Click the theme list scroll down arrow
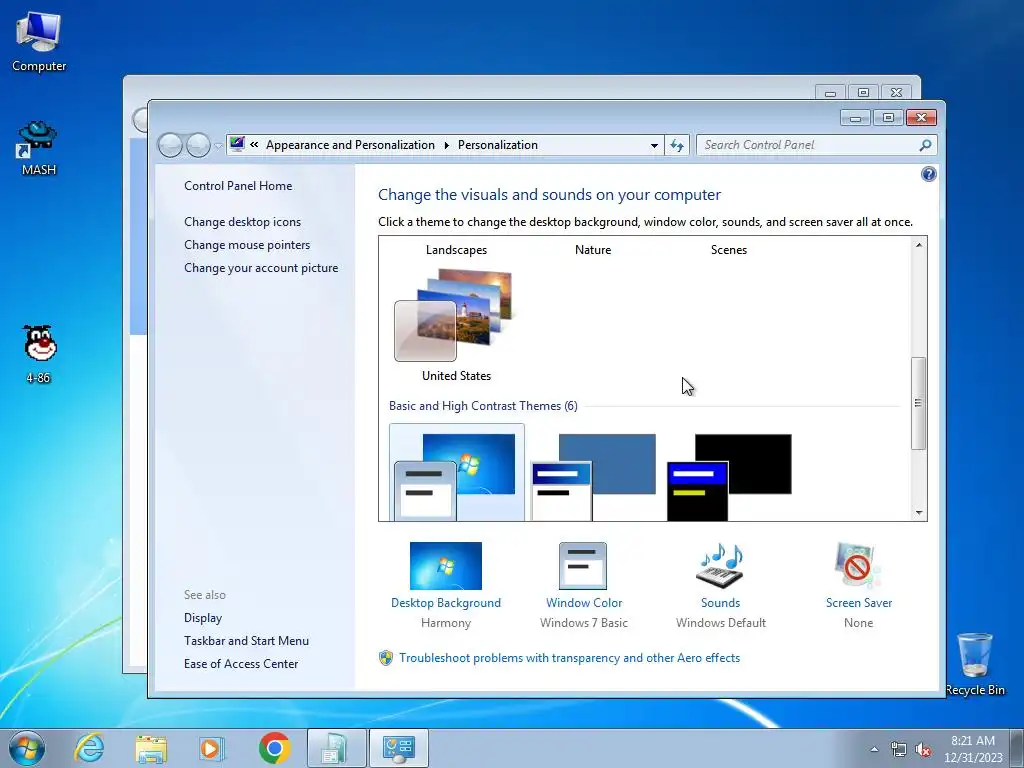Viewport: 1024px width, 768px height. [x=919, y=513]
